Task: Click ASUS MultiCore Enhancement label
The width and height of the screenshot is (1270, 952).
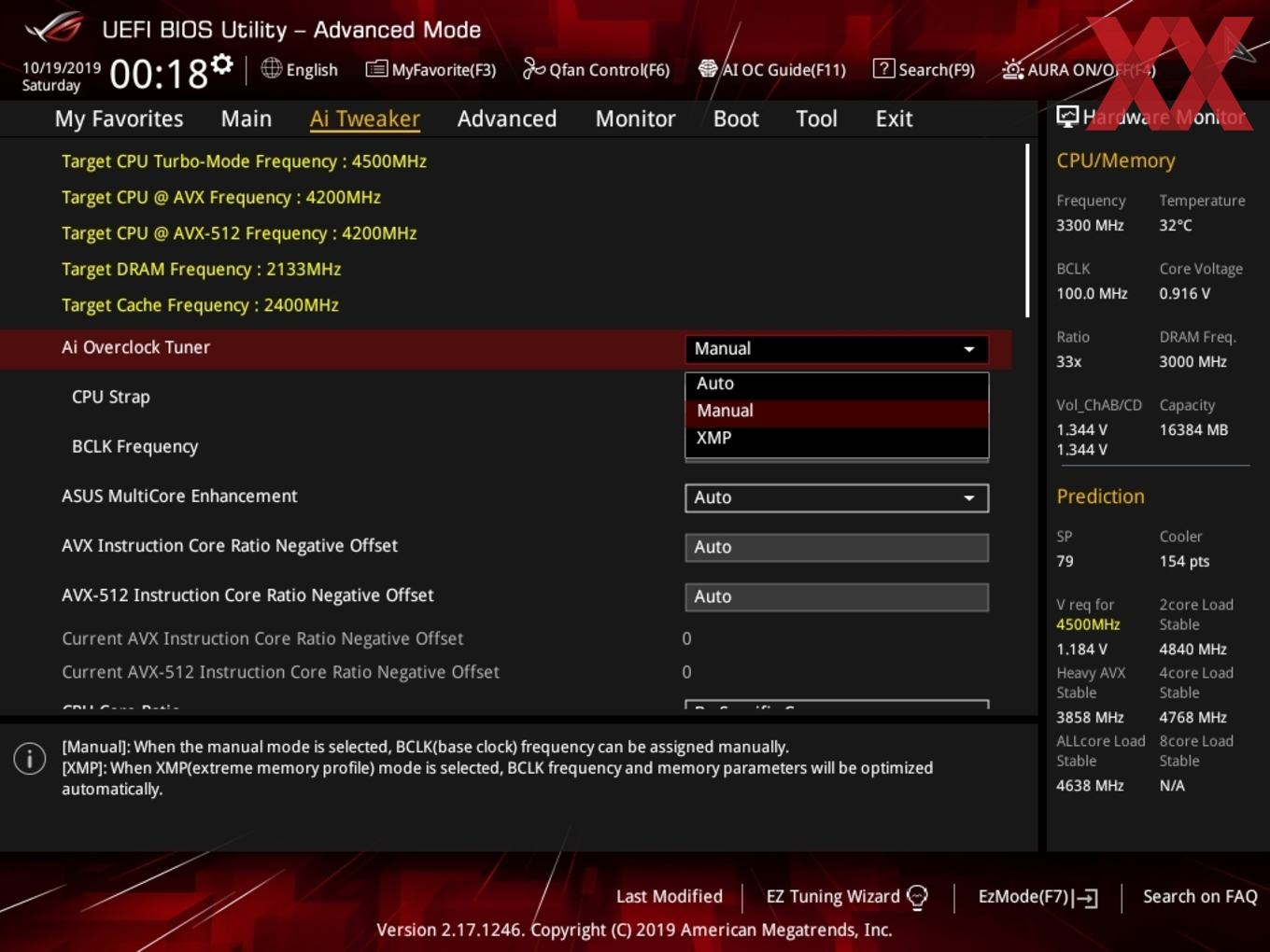Action: [x=179, y=496]
